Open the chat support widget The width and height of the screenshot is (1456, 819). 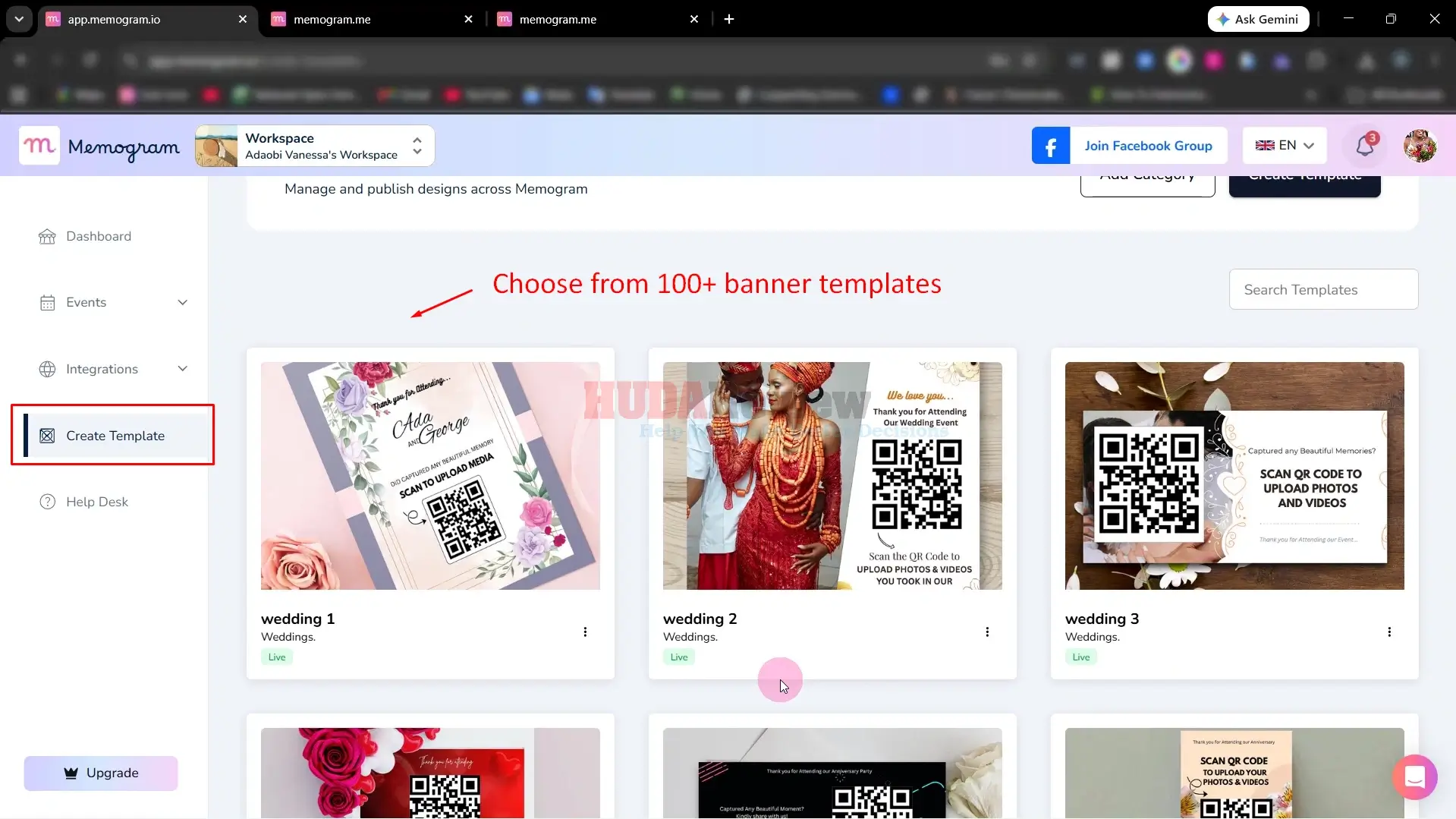pyautogui.click(x=1414, y=776)
